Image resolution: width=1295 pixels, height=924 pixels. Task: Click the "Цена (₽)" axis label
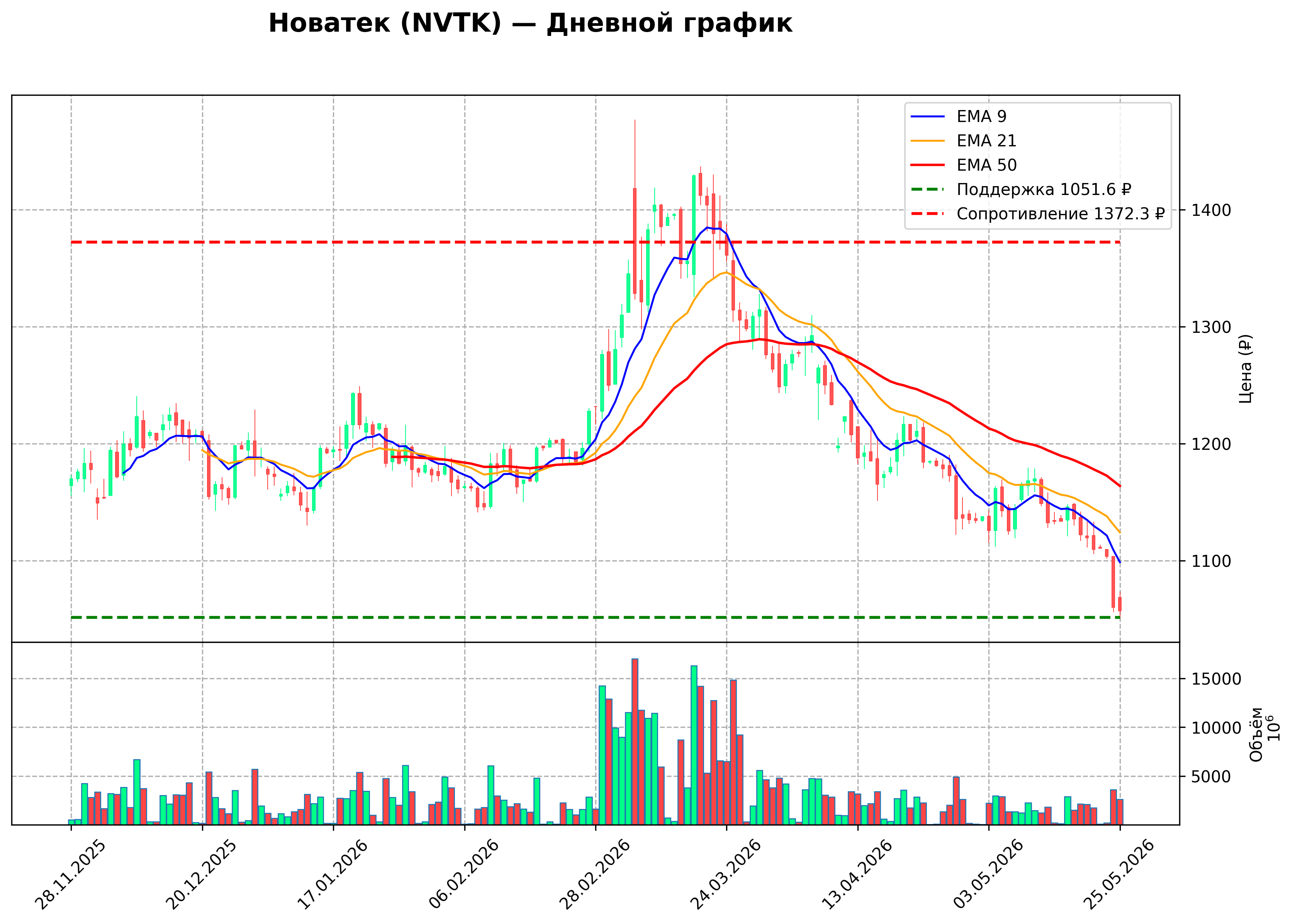point(1246,369)
